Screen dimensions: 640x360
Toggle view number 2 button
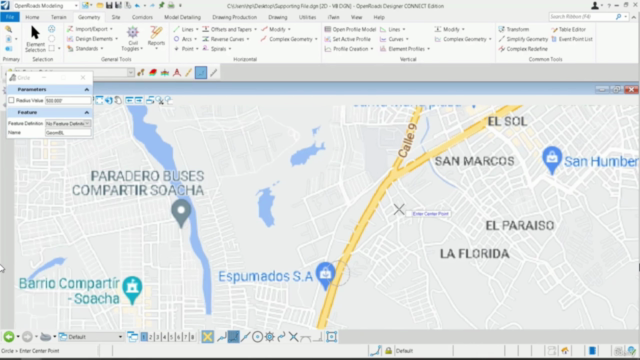point(151,337)
